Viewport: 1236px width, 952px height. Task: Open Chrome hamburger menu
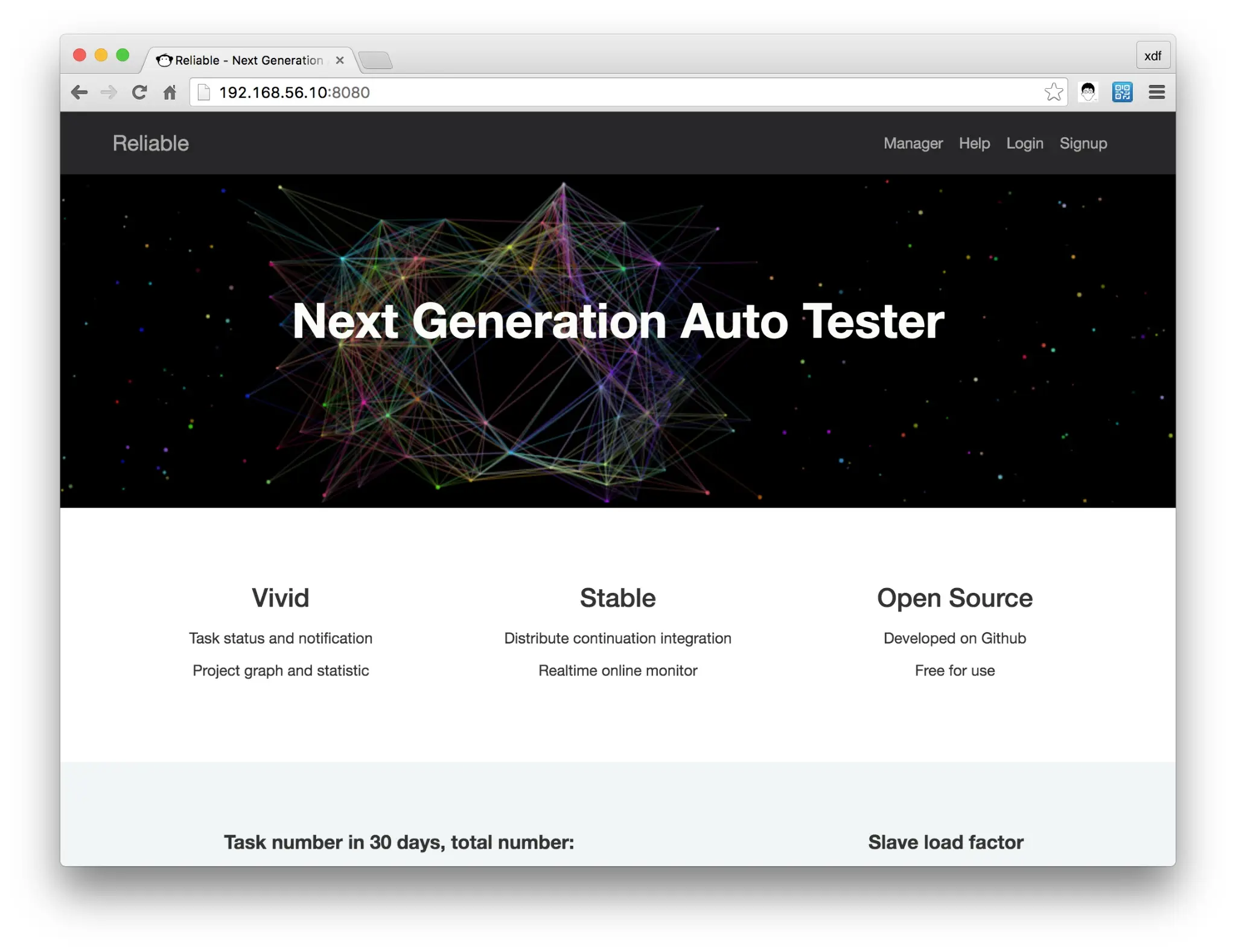[1156, 92]
